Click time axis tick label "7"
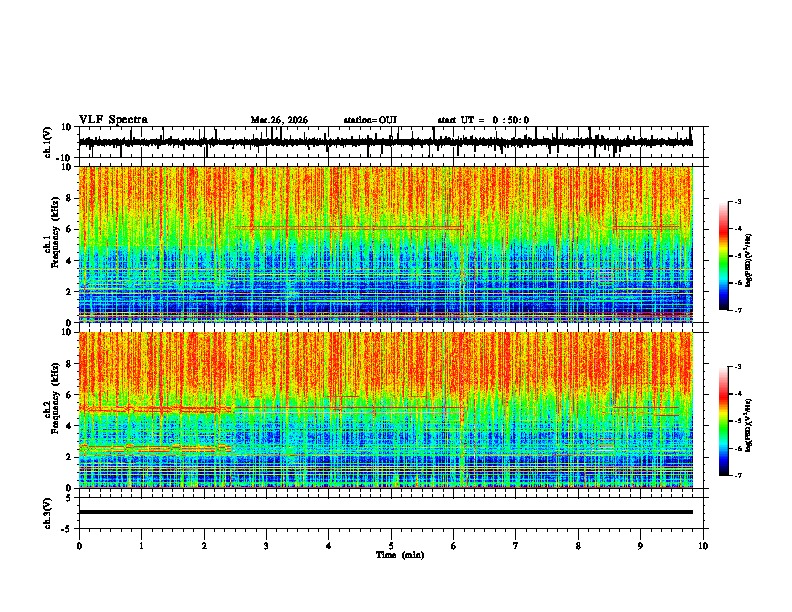This screenshot has width=792, height=612. point(516,546)
